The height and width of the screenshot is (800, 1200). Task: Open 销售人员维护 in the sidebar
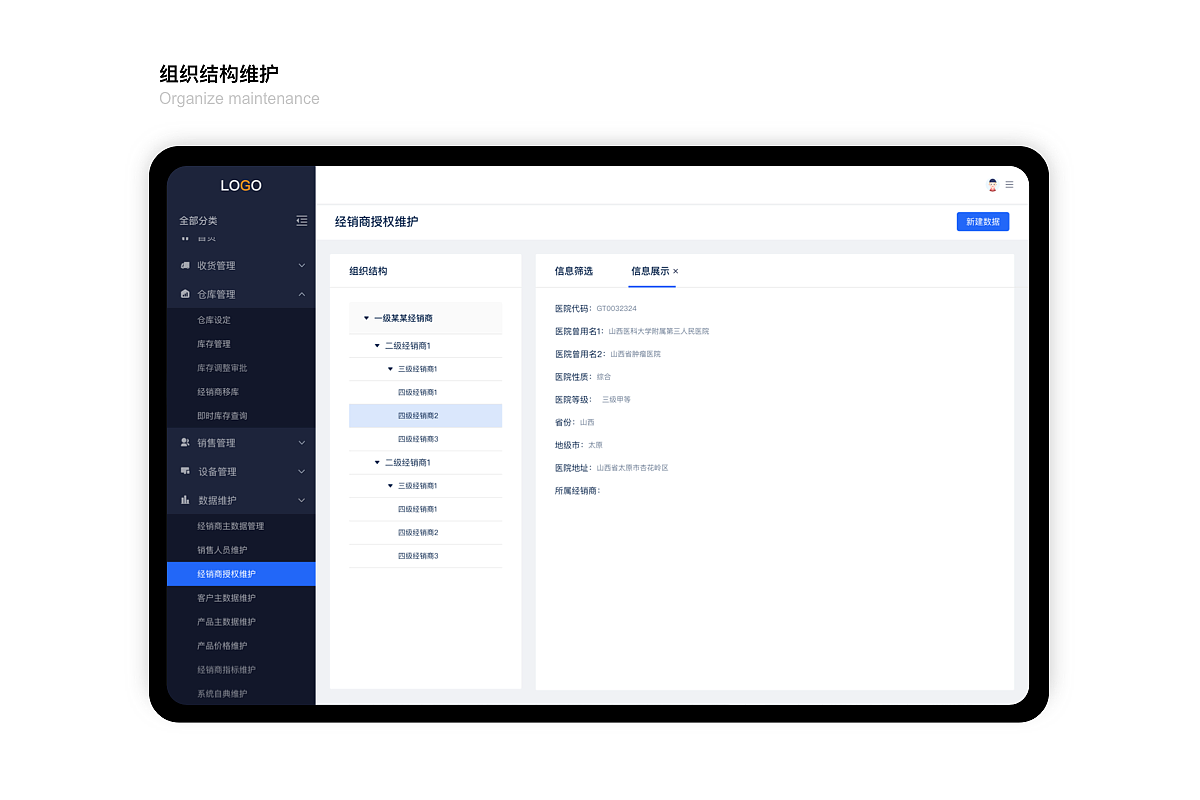(222, 550)
